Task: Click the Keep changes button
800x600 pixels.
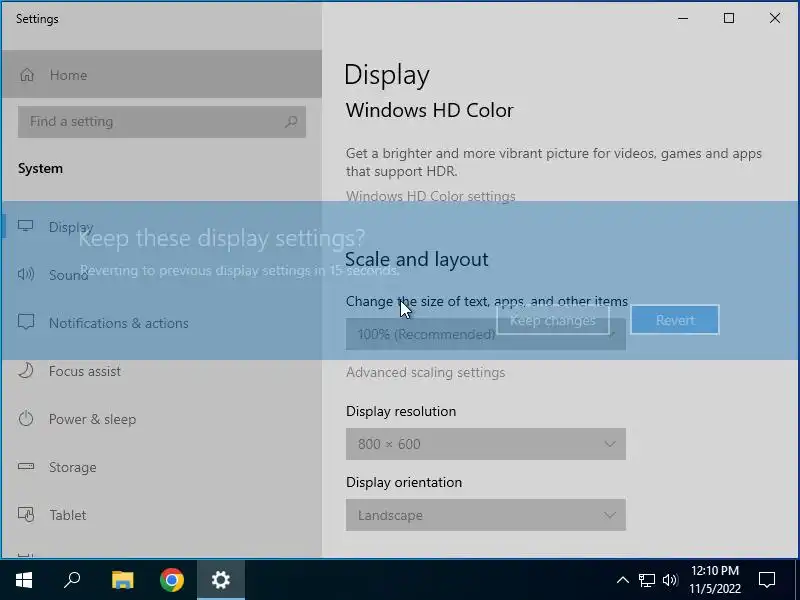Action: point(553,320)
